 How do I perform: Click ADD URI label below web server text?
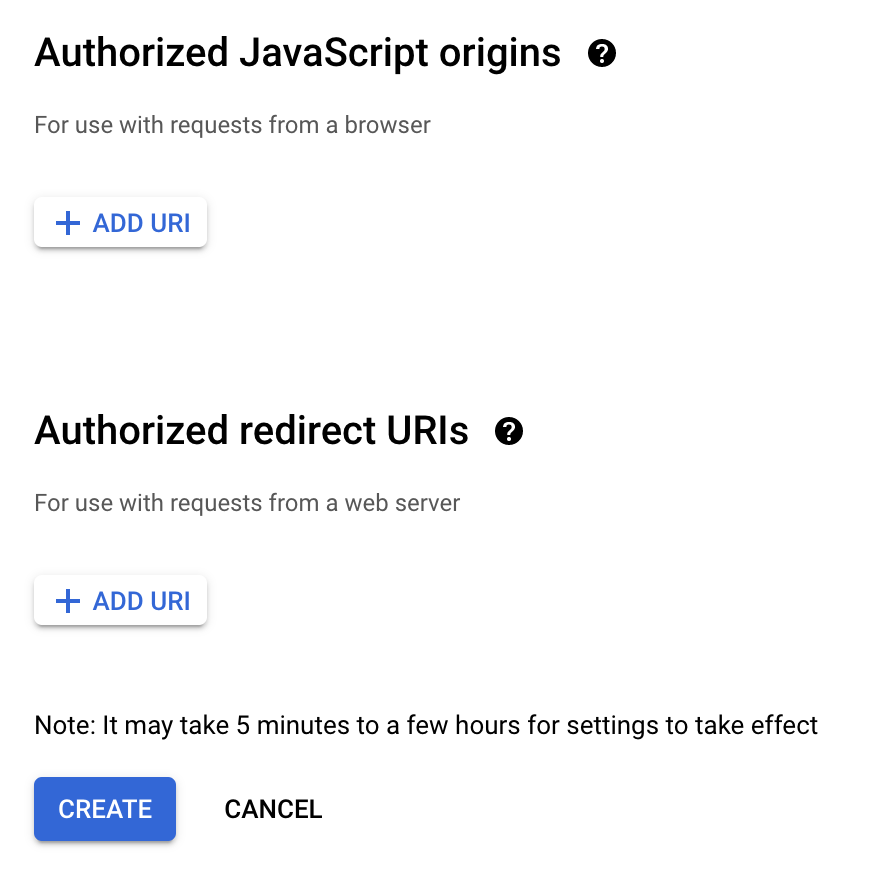(141, 601)
